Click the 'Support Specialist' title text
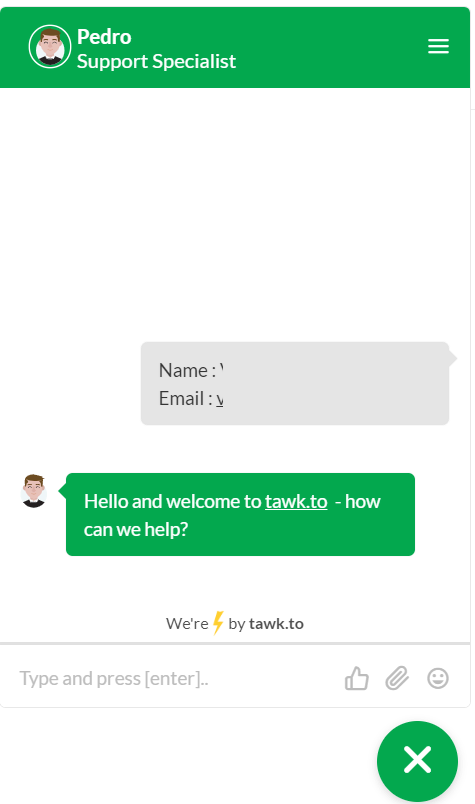475x804 pixels. pos(156,62)
